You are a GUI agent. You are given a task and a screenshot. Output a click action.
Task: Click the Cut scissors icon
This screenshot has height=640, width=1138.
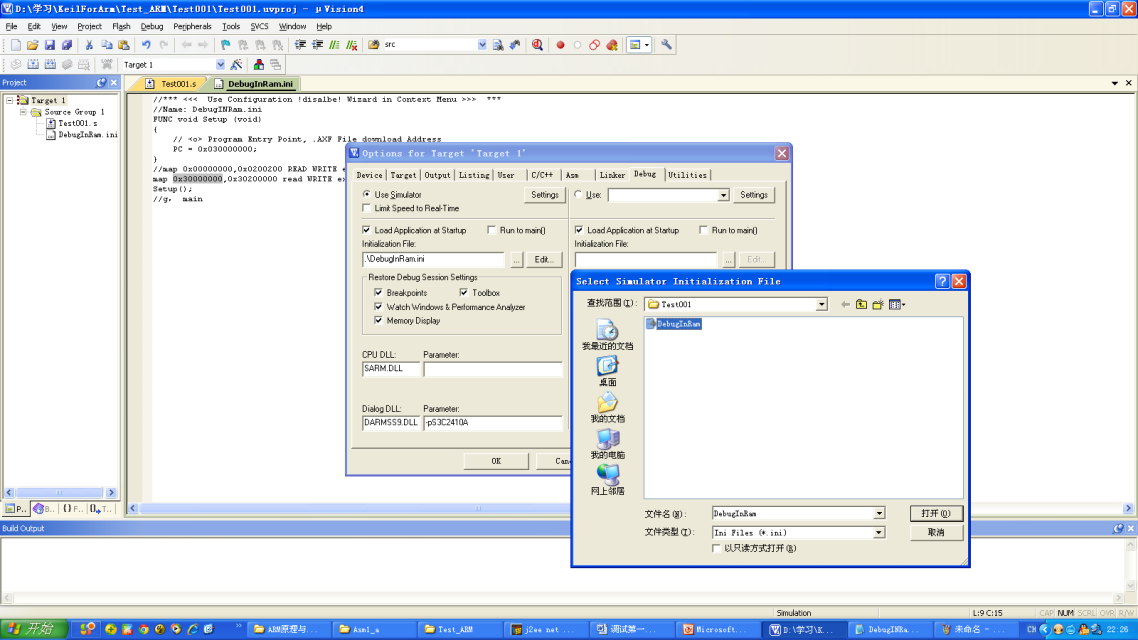[x=89, y=45]
